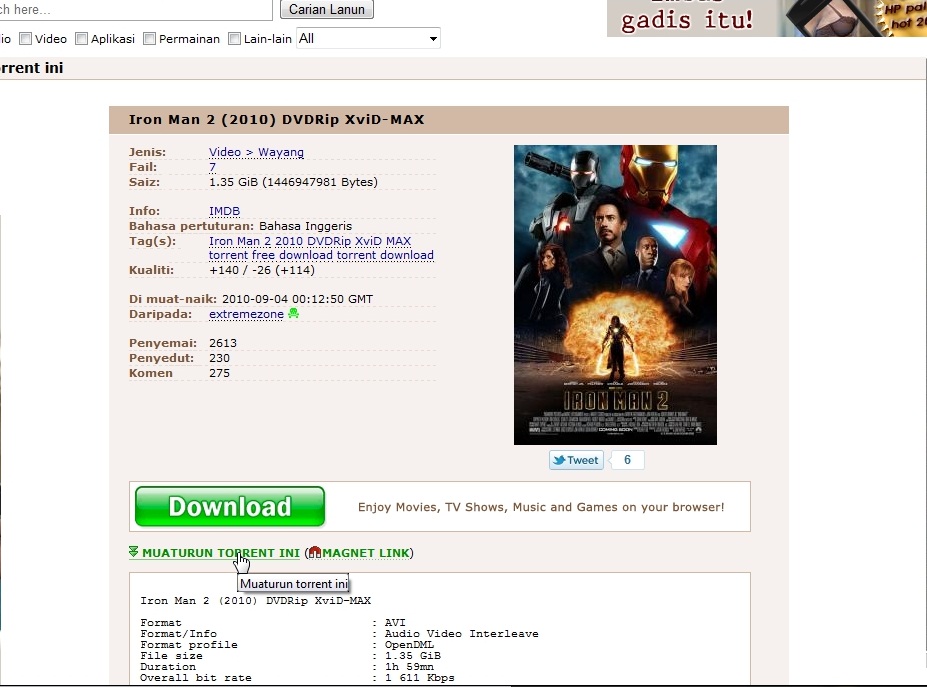
Task: Open the IMDB info link
Action: (225, 211)
